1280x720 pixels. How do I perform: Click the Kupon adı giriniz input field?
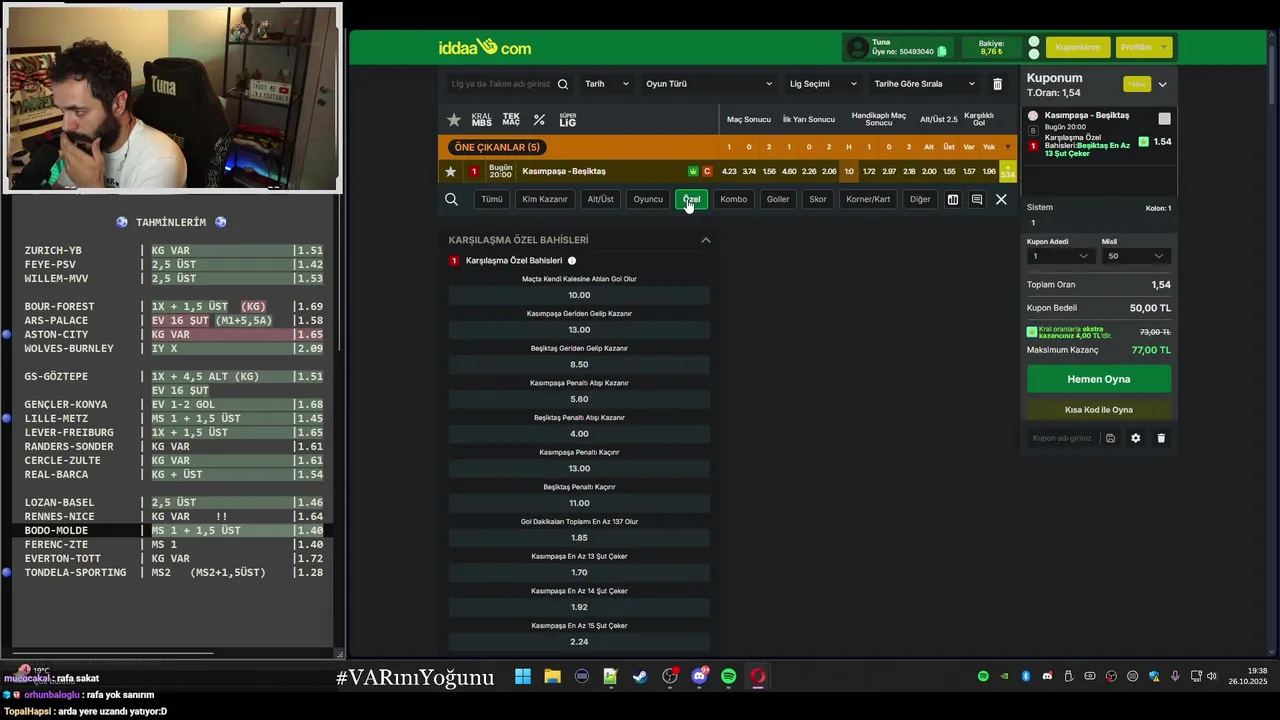[1062, 438]
